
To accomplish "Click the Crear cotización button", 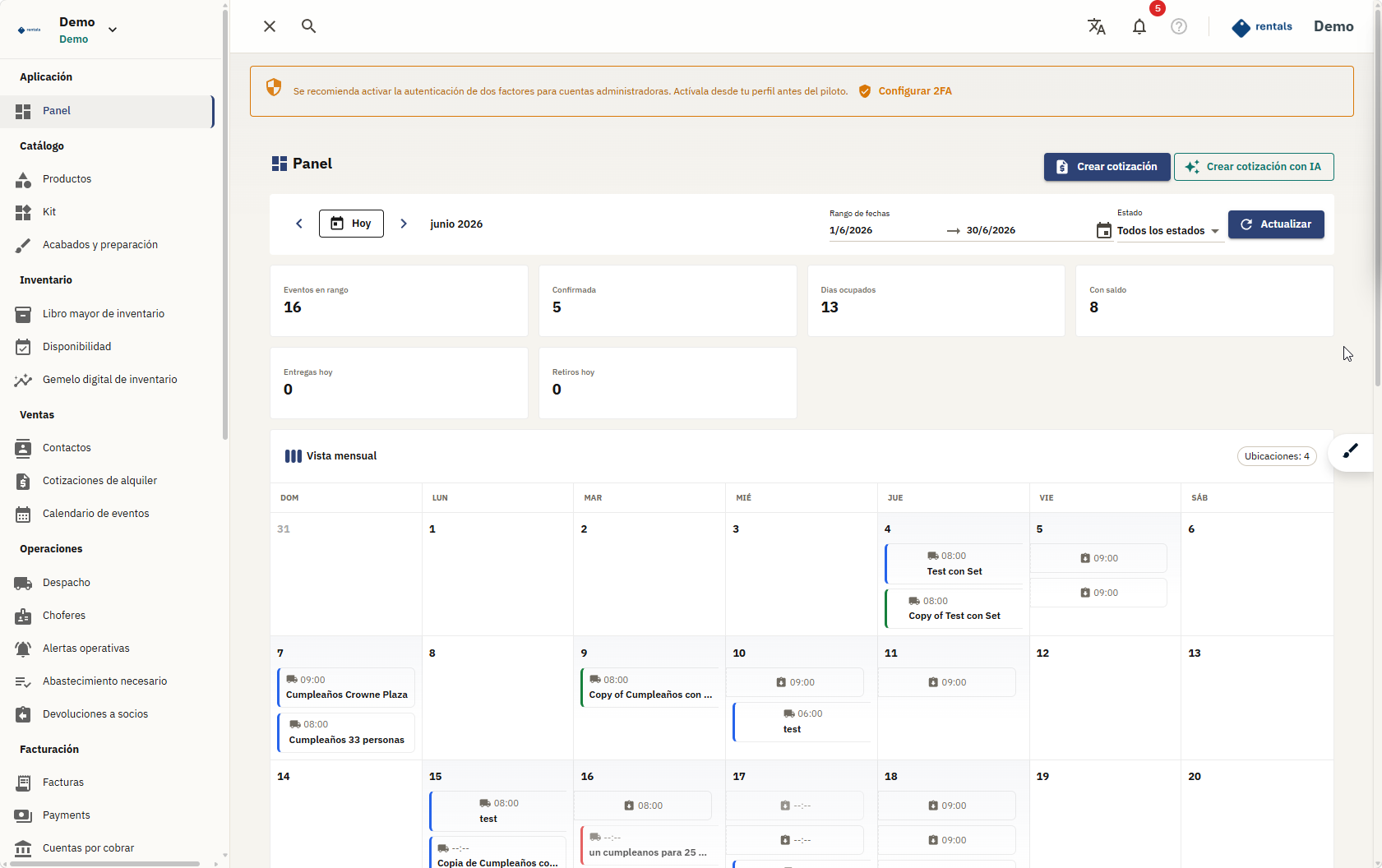I will click(x=1107, y=167).
